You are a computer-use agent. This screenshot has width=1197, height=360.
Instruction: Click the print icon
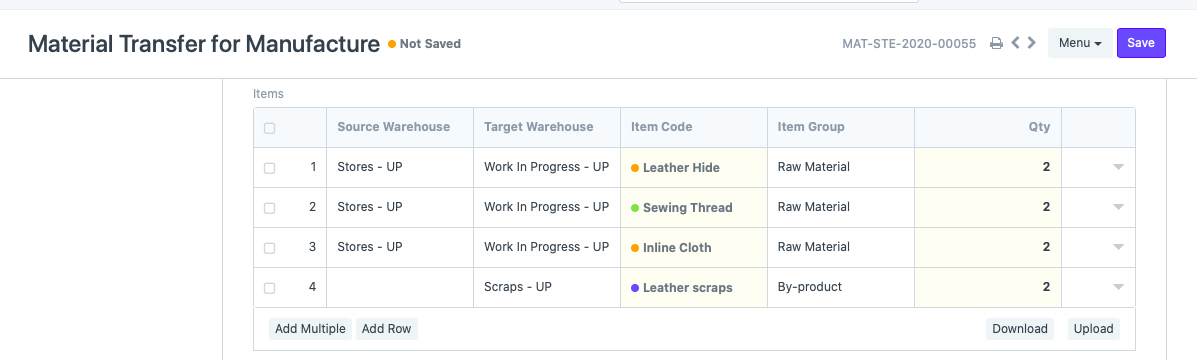coord(995,43)
